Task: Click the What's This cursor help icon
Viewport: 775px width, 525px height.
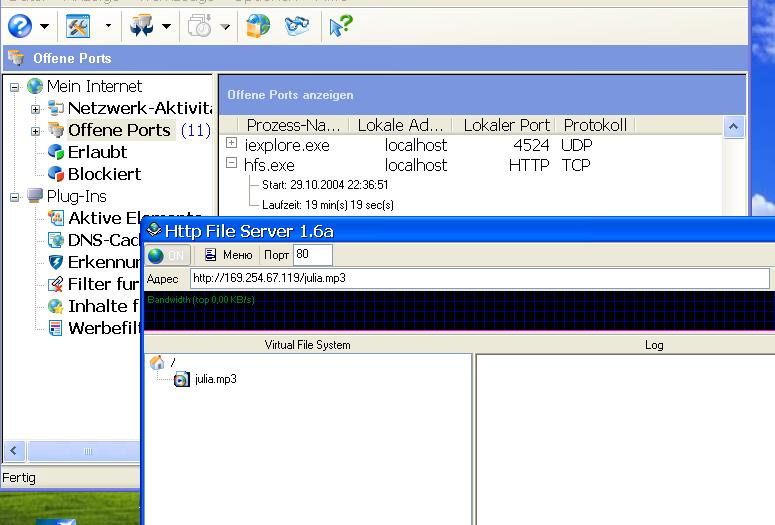Action: click(341, 26)
